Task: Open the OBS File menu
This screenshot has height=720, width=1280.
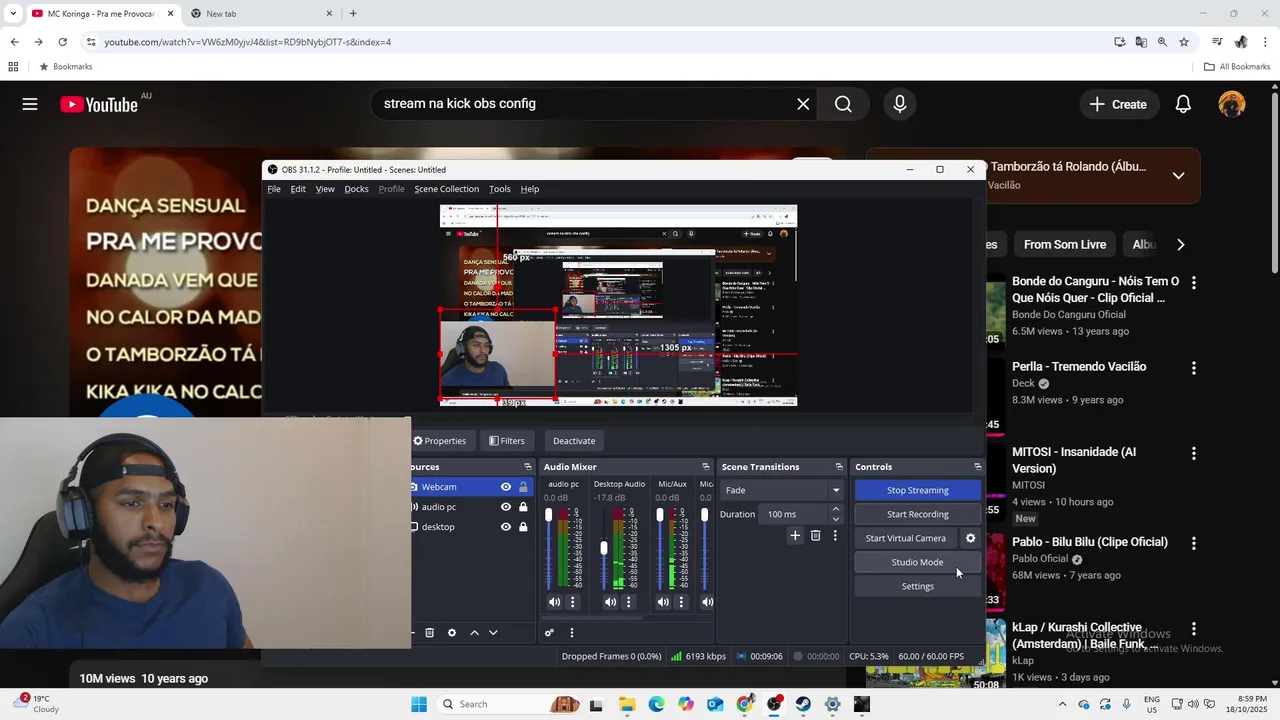Action: click(x=274, y=189)
